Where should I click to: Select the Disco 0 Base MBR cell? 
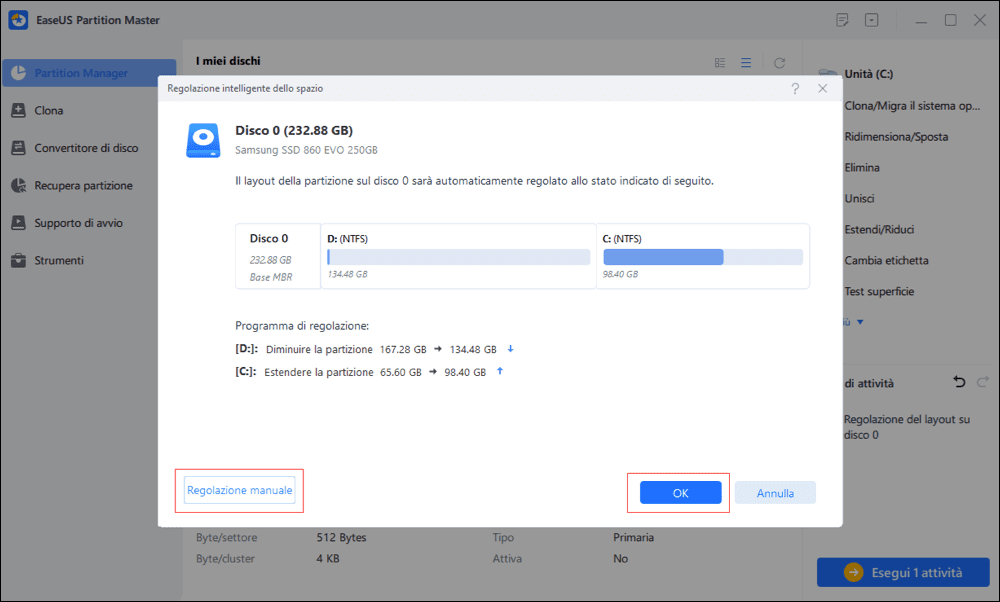coord(278,256)
